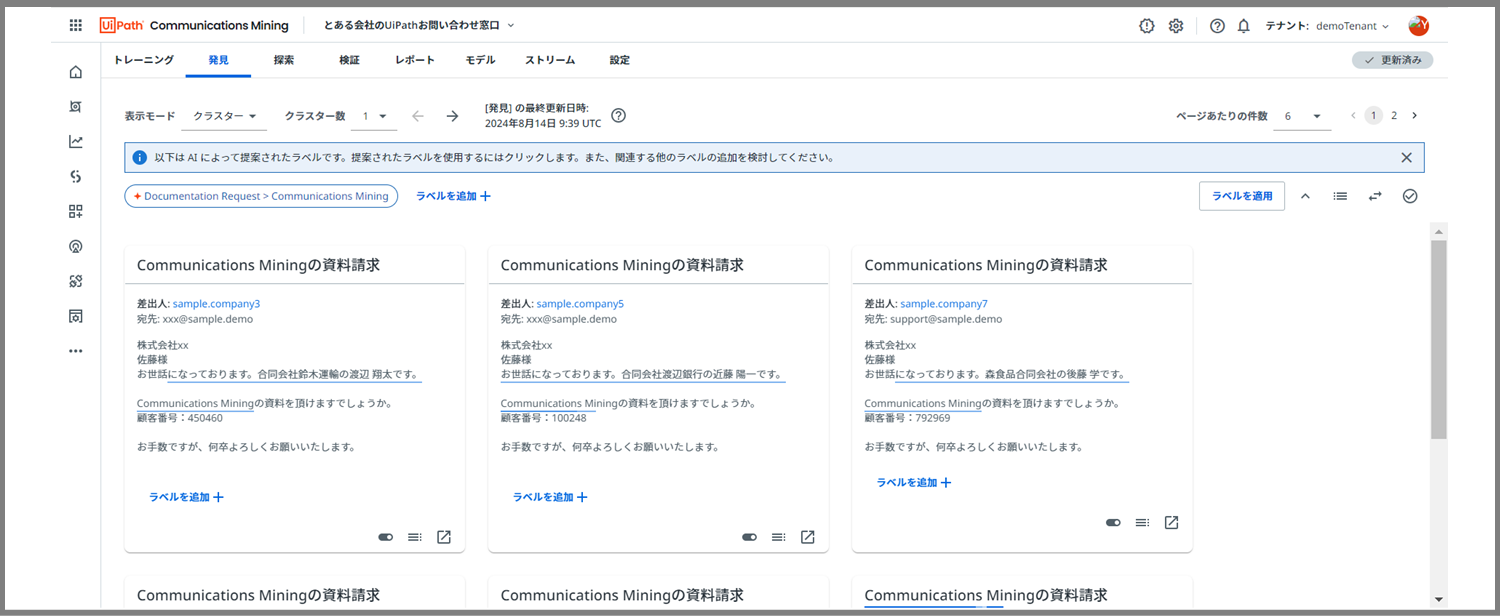Click ラベルを追加 next to suggested label

(453, 196)
